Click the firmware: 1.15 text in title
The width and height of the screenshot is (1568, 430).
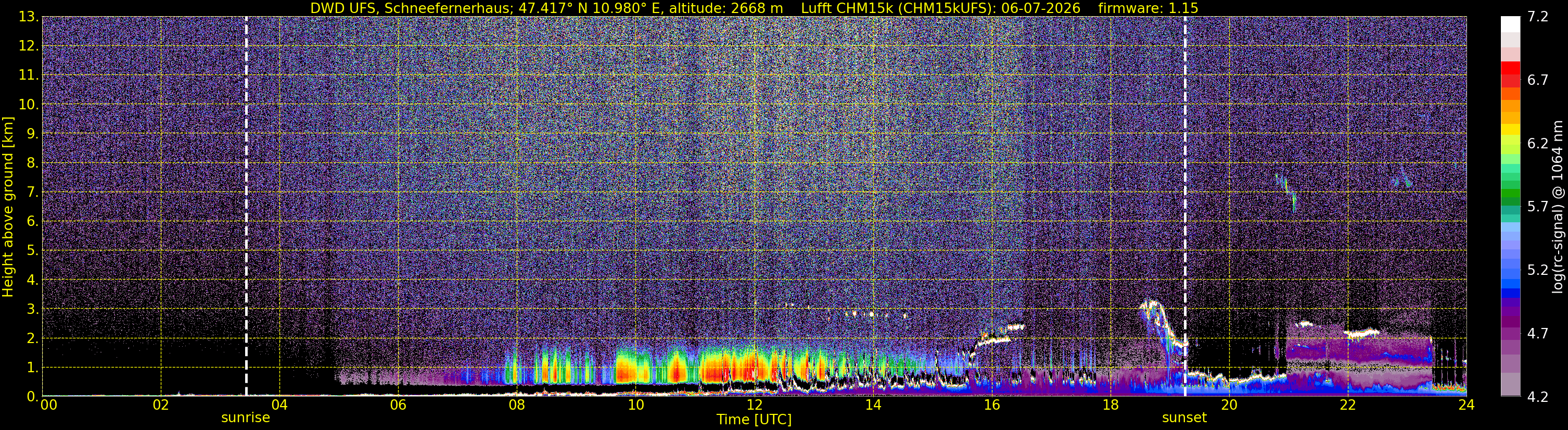point(1148,8)
